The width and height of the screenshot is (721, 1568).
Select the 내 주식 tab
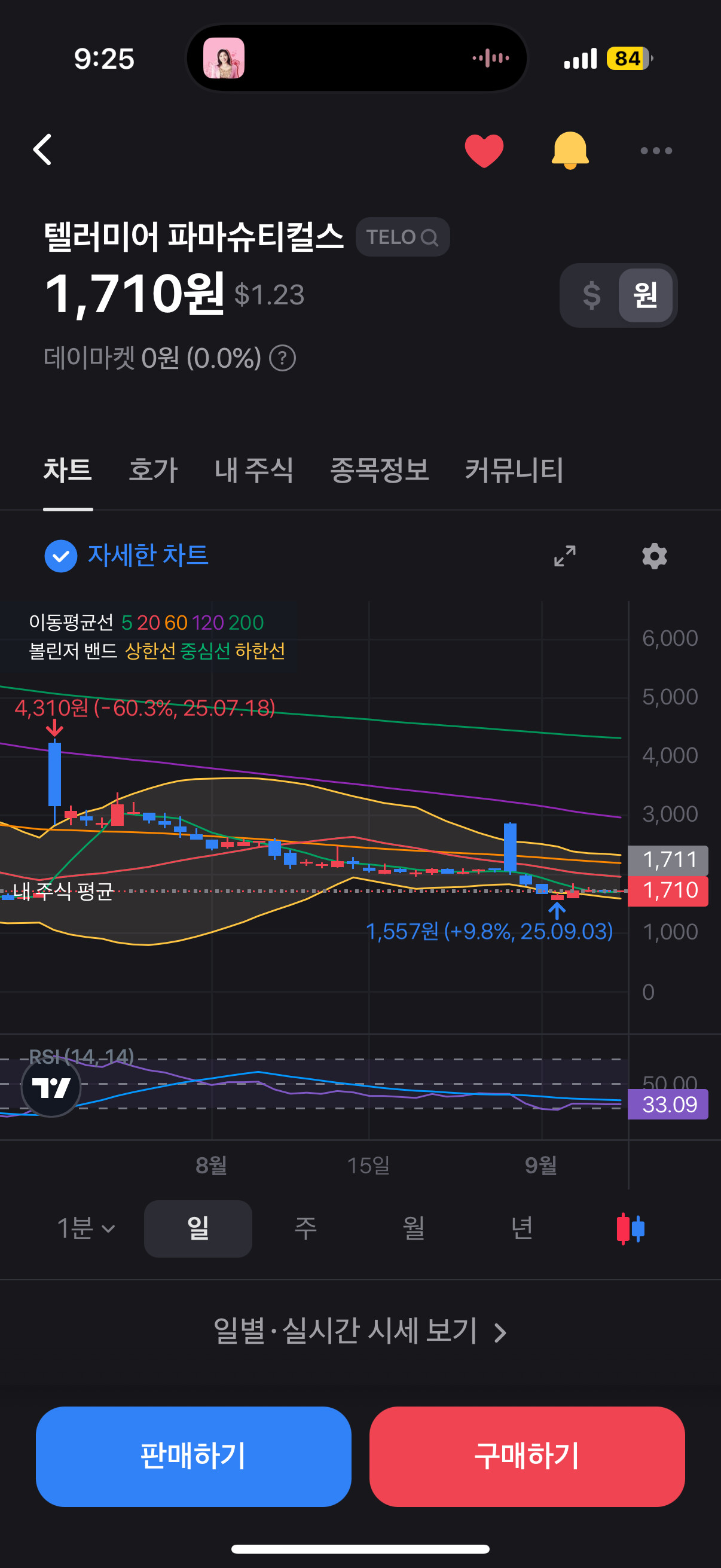253,470
